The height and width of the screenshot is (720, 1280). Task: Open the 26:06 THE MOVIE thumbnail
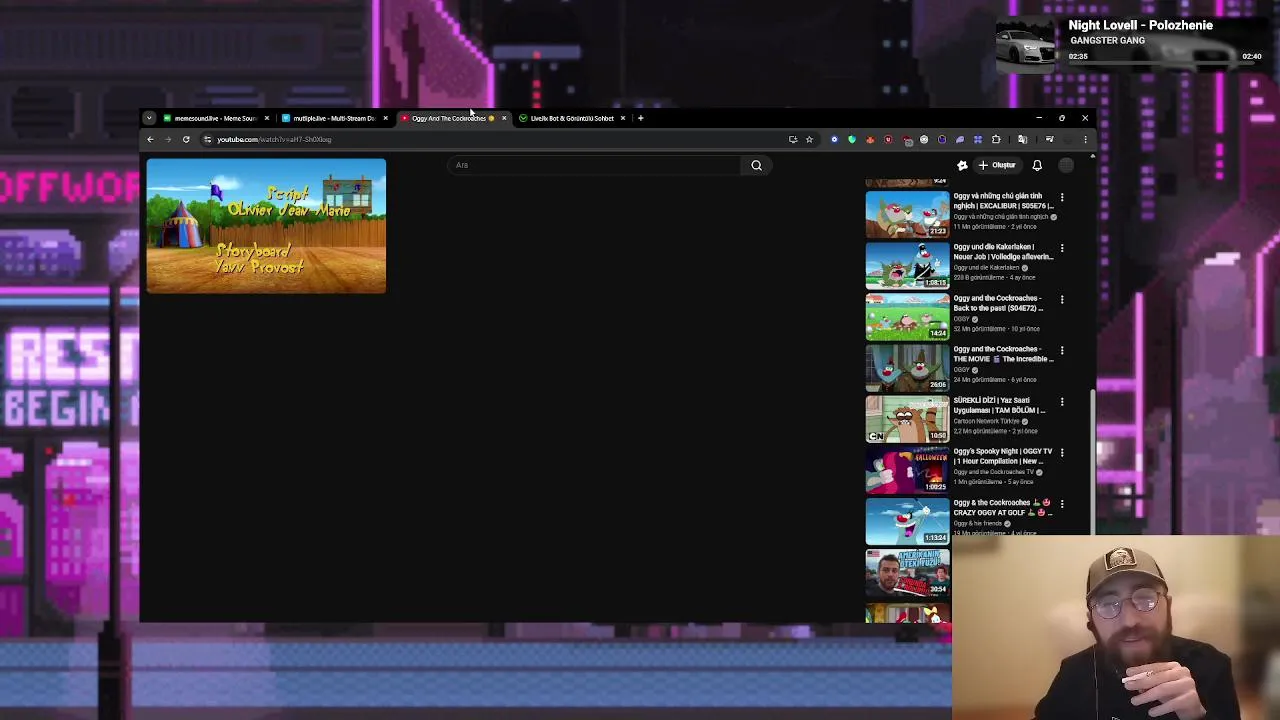pos(907,367)
